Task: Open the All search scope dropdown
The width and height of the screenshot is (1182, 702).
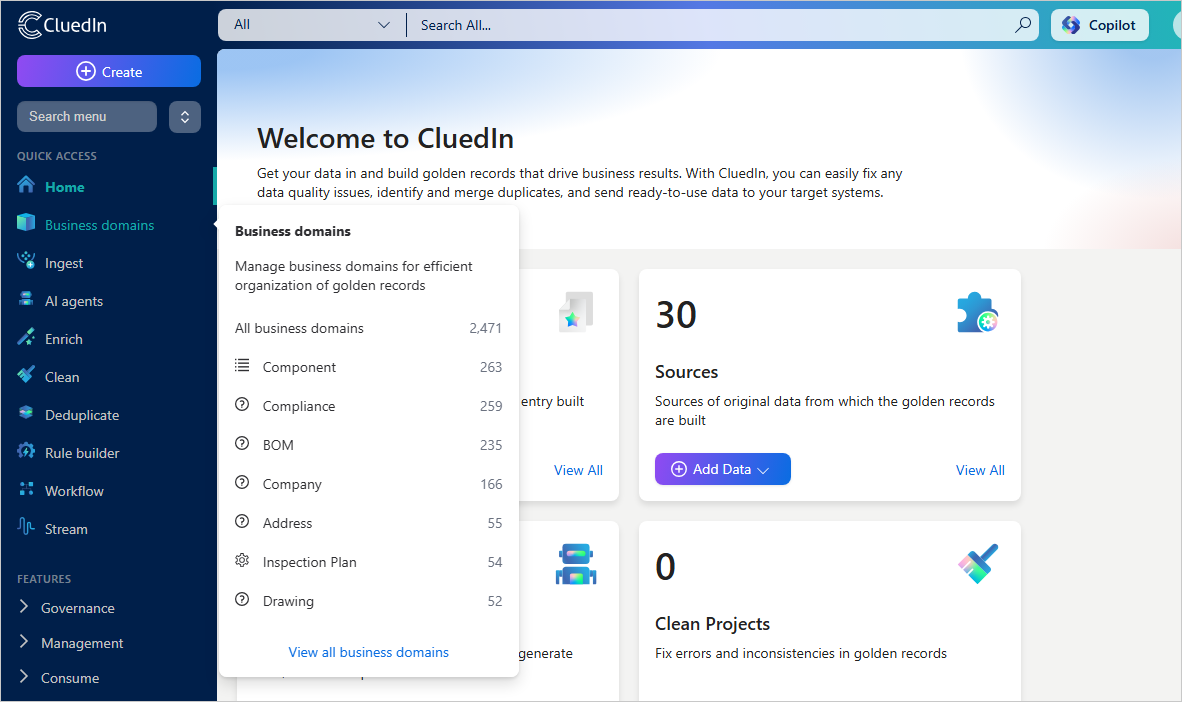Action: pyautogui.click(x=311, y=25)
